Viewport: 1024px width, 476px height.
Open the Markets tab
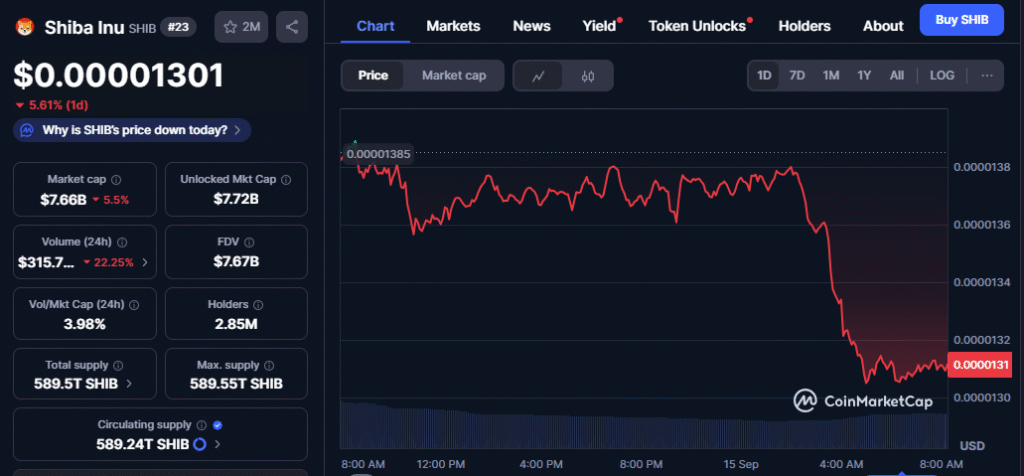(x=453, y=25)
